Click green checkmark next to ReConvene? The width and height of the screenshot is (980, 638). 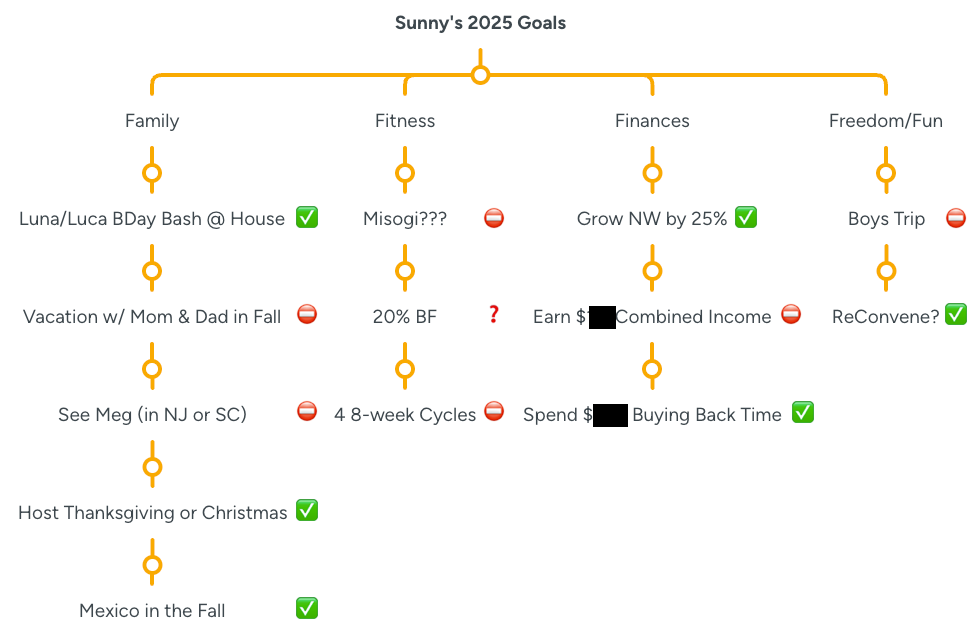click(956, 315)
